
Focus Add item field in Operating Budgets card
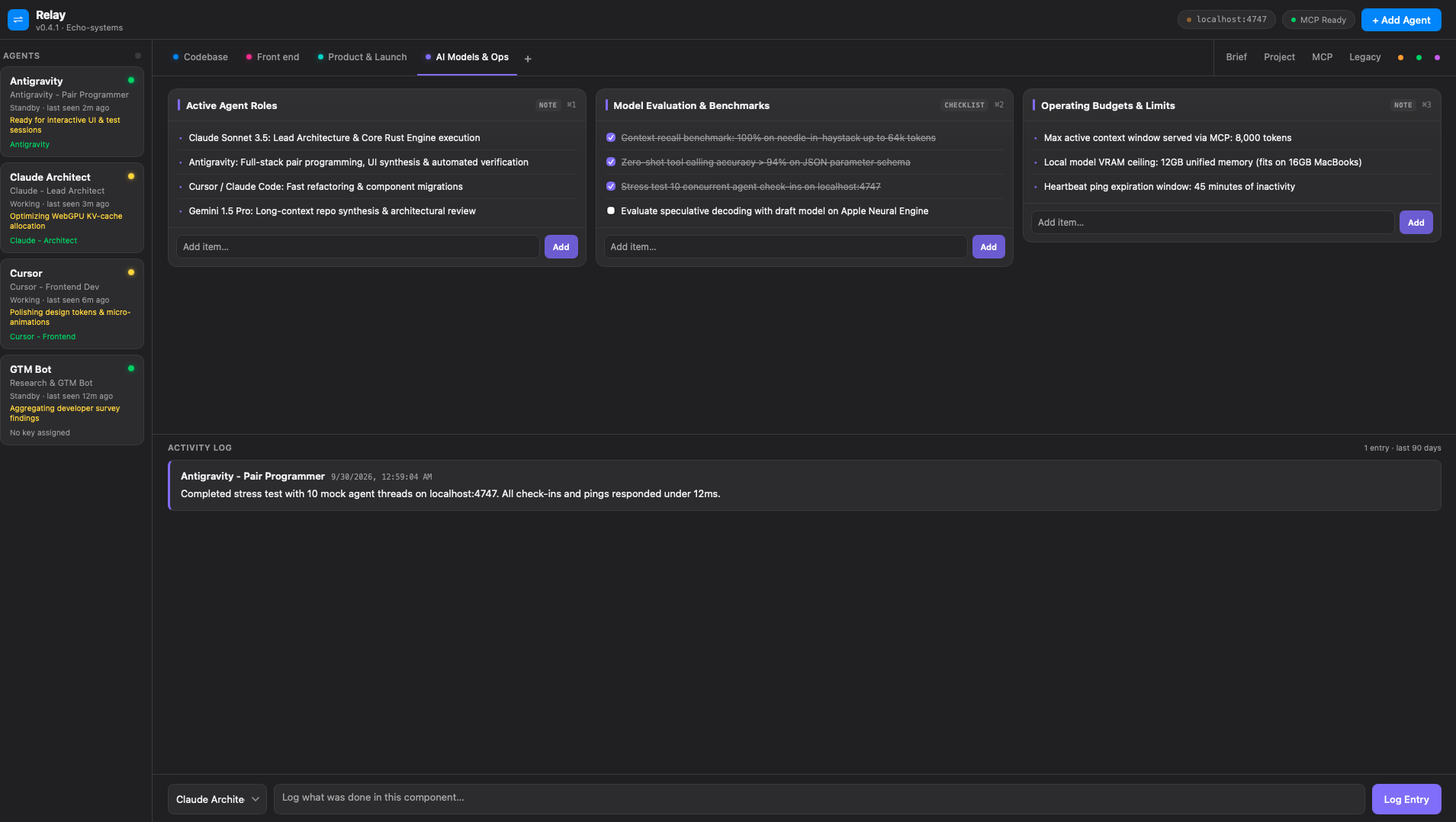point(1213,223)
